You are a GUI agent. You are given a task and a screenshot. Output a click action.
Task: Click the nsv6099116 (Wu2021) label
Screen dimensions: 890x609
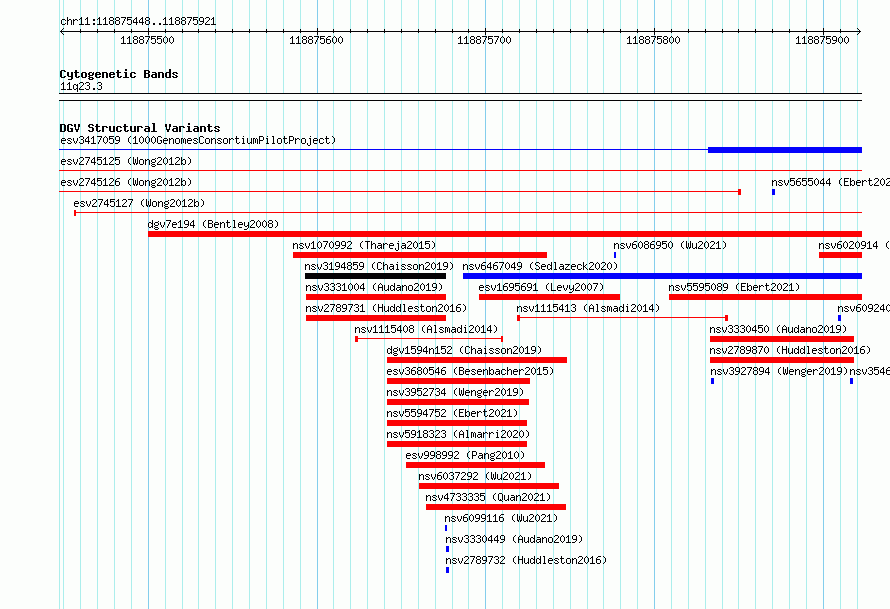pyautogui.click(x=501, y=518)
